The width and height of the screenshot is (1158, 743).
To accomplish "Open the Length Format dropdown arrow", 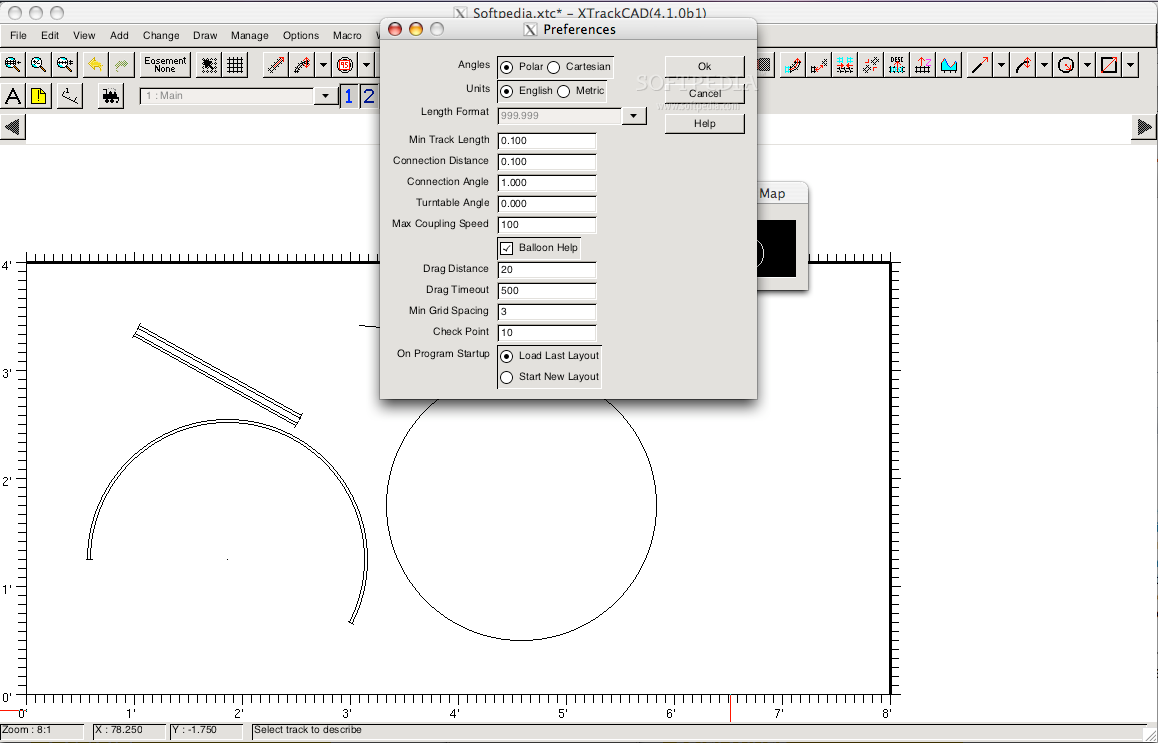I will (x=634, y=116).
